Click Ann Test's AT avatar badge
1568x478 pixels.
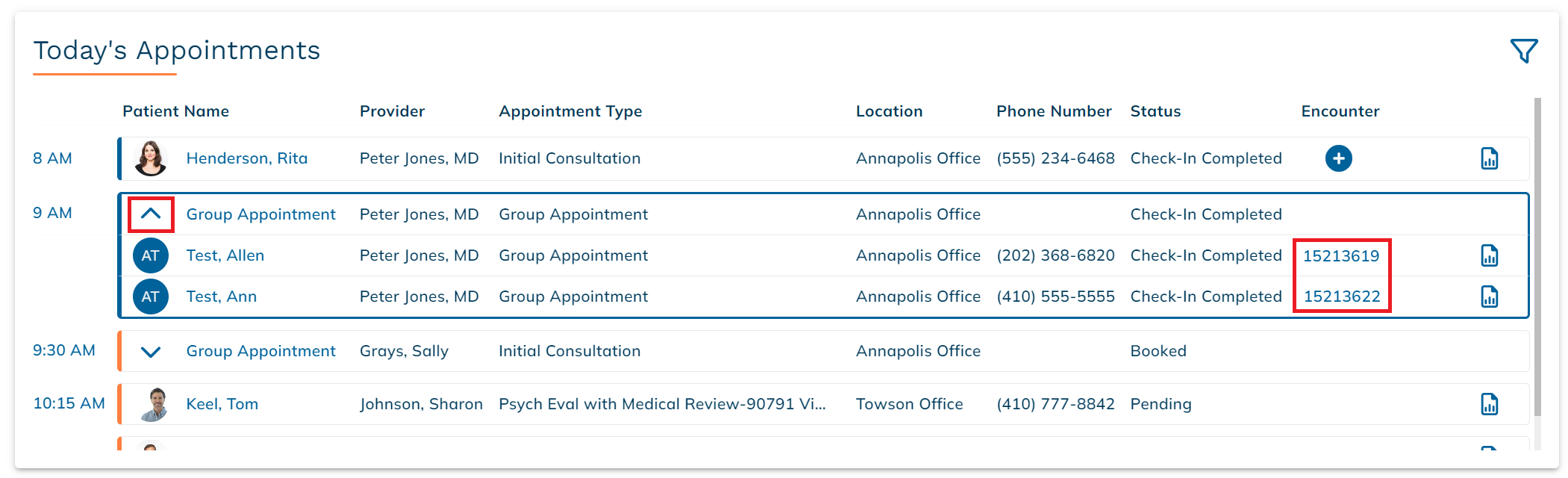(150, 297)
